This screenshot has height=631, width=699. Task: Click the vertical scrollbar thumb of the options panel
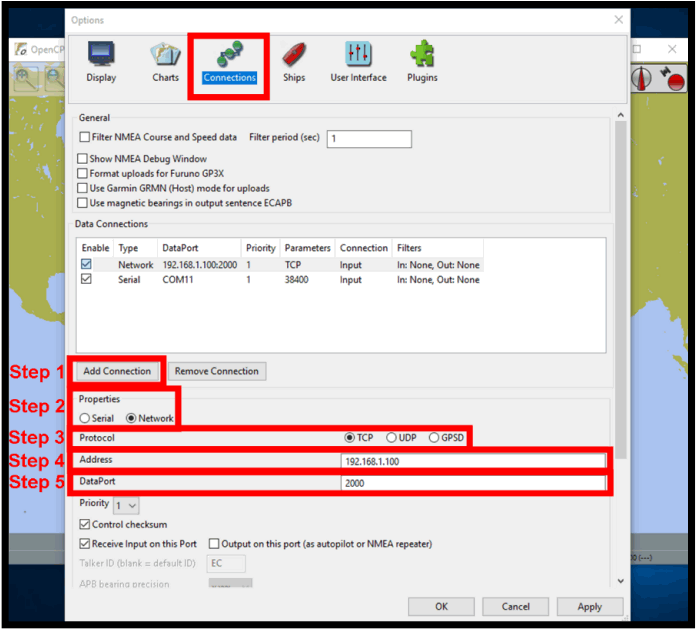point(621,290)
